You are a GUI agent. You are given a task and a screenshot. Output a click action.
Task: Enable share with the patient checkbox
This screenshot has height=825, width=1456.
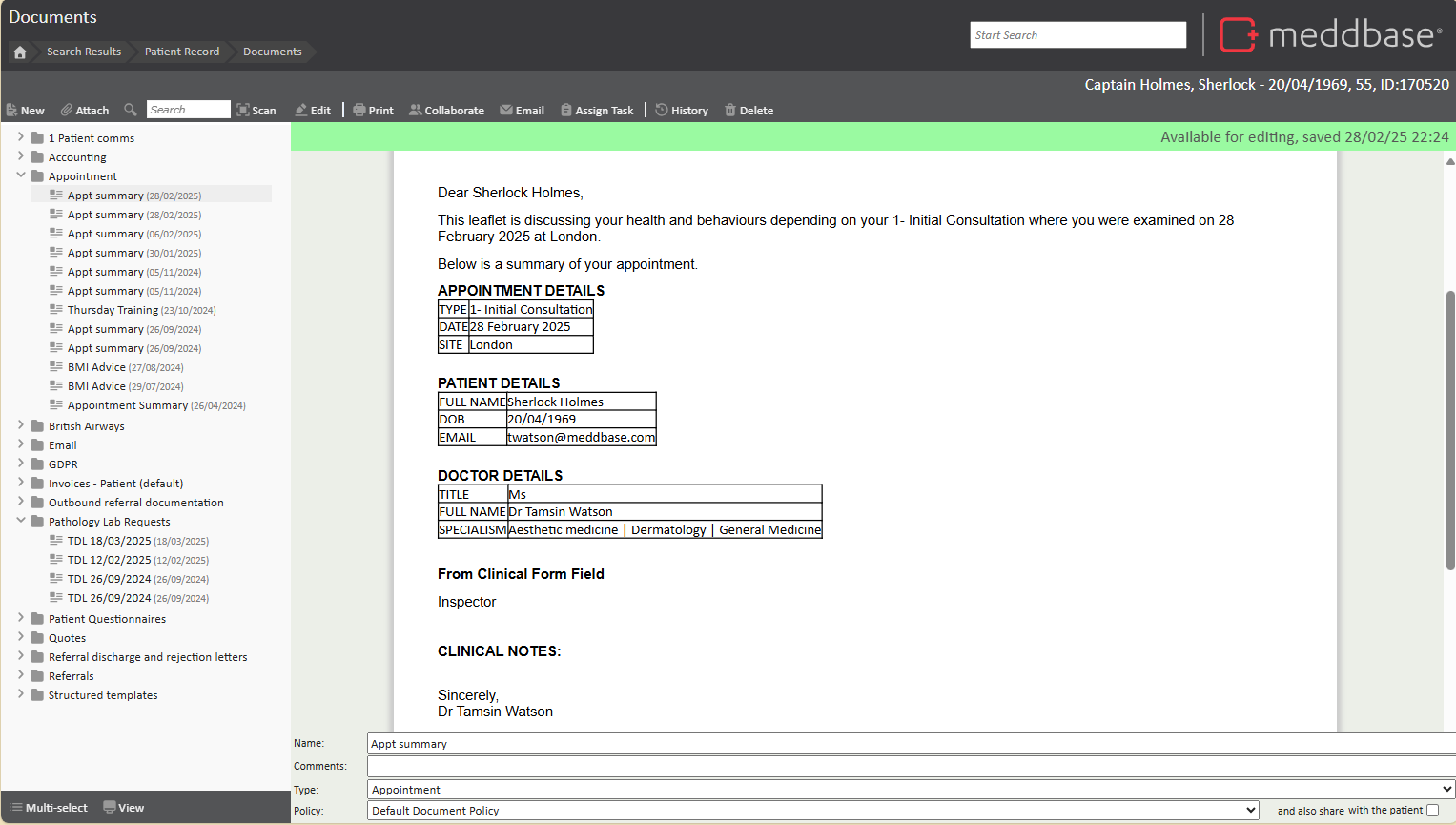coord(1432,811)
